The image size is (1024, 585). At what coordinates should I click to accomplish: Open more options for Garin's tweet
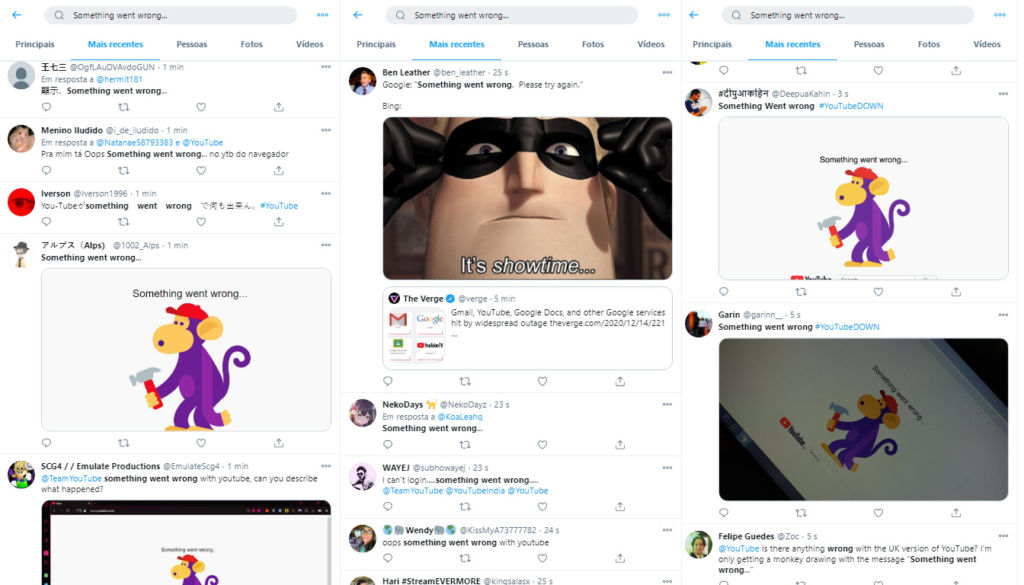tap(1003, 315)
